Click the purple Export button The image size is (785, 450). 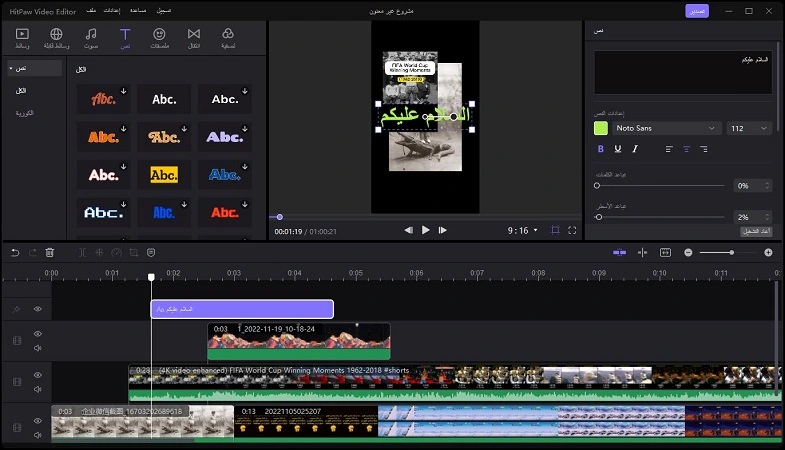click(697, 11)
